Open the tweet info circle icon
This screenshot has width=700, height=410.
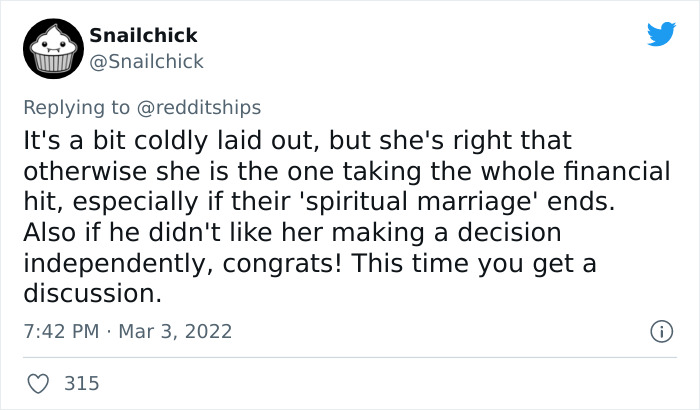pyautogui.click(x=661, y=331)
